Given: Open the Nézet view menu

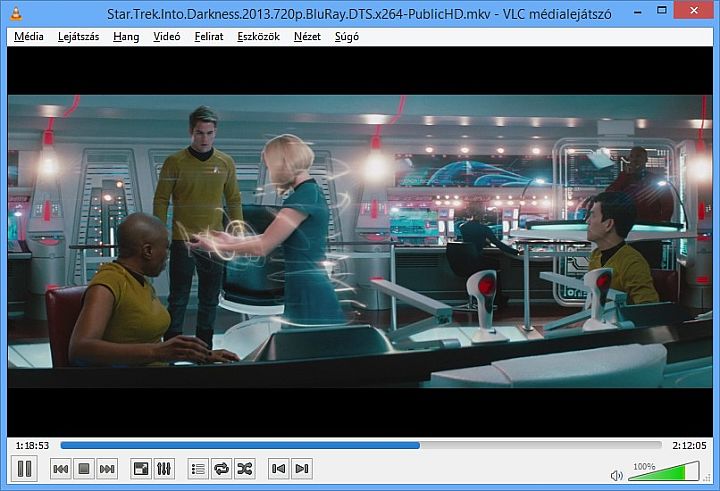Looking at the screenshot, I should click(307, 37).
